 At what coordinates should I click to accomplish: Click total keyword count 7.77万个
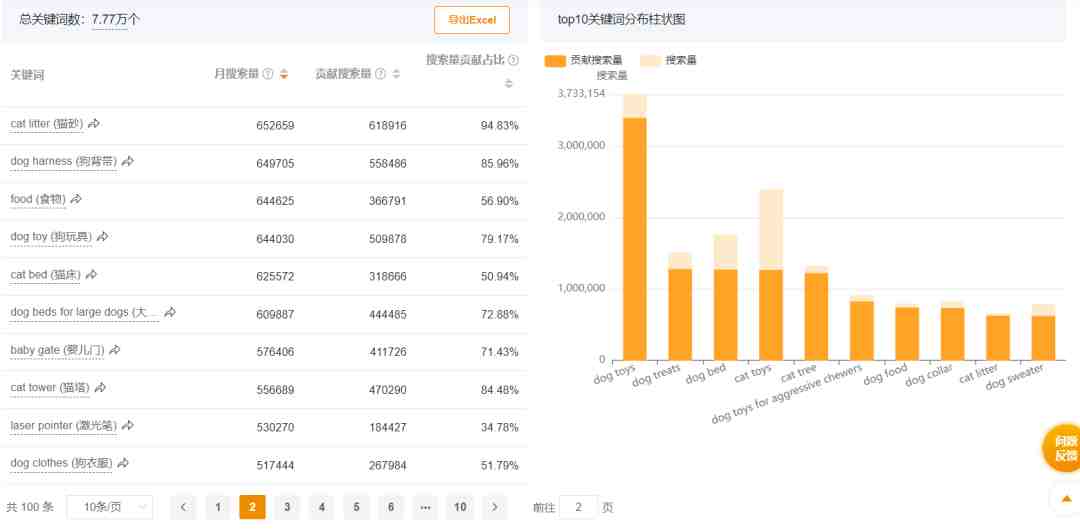[116, 20]
